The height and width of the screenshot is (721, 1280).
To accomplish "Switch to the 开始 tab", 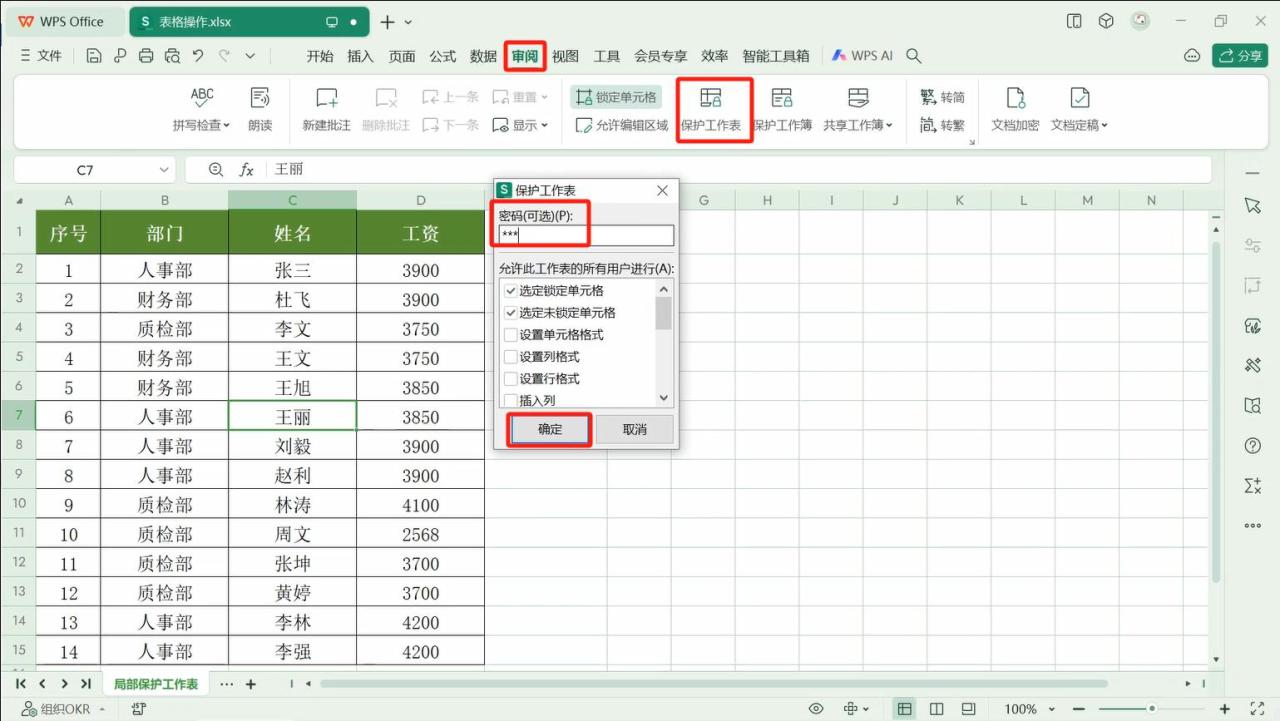I will tap(320, 56).
